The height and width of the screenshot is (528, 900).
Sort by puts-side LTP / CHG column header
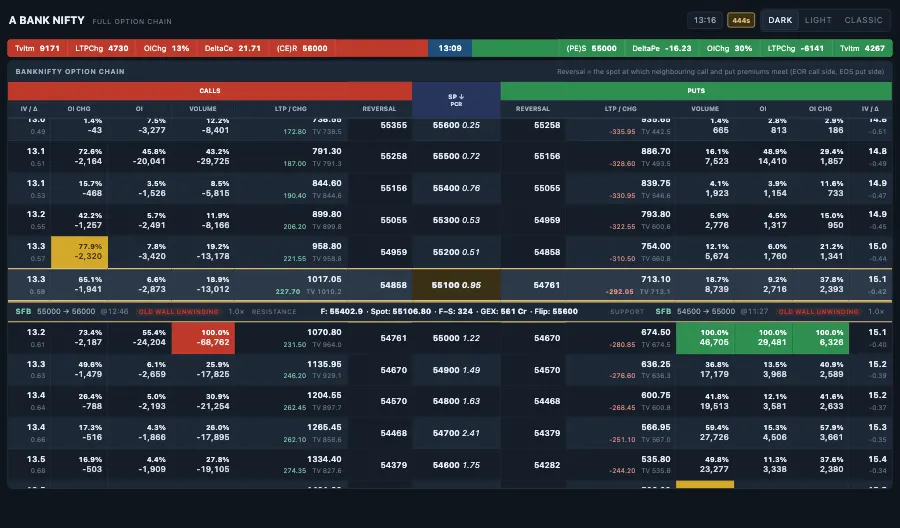(620, 109)
